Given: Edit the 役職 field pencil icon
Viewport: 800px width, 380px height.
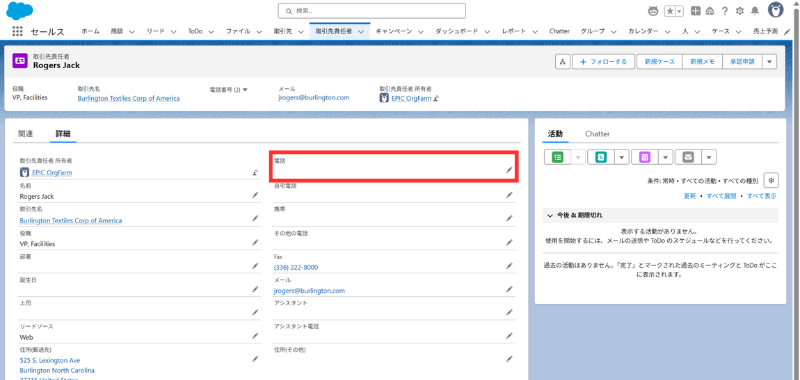Looking at the screenshot, I should tap(255, 242).
